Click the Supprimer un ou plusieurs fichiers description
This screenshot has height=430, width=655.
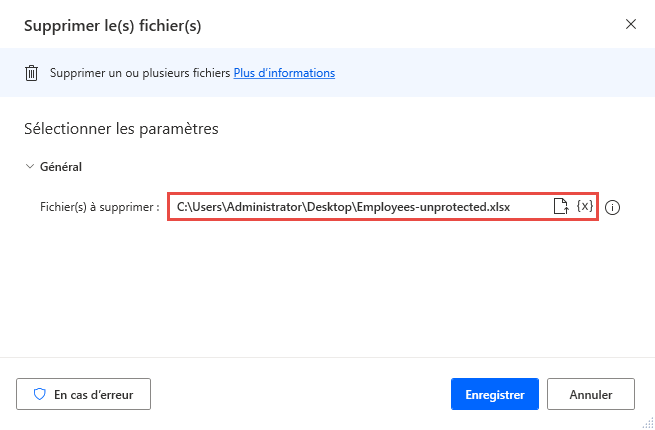(x=140, y=73)
